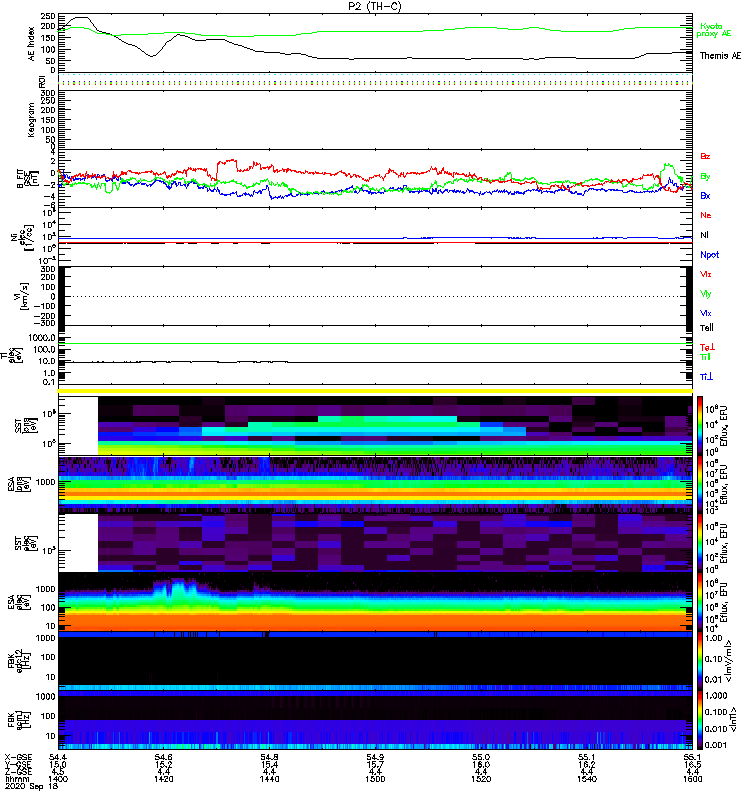The image size is (750, 800).
Task: Click the red "Bz" legend label
Action: [x=705, y=156]
